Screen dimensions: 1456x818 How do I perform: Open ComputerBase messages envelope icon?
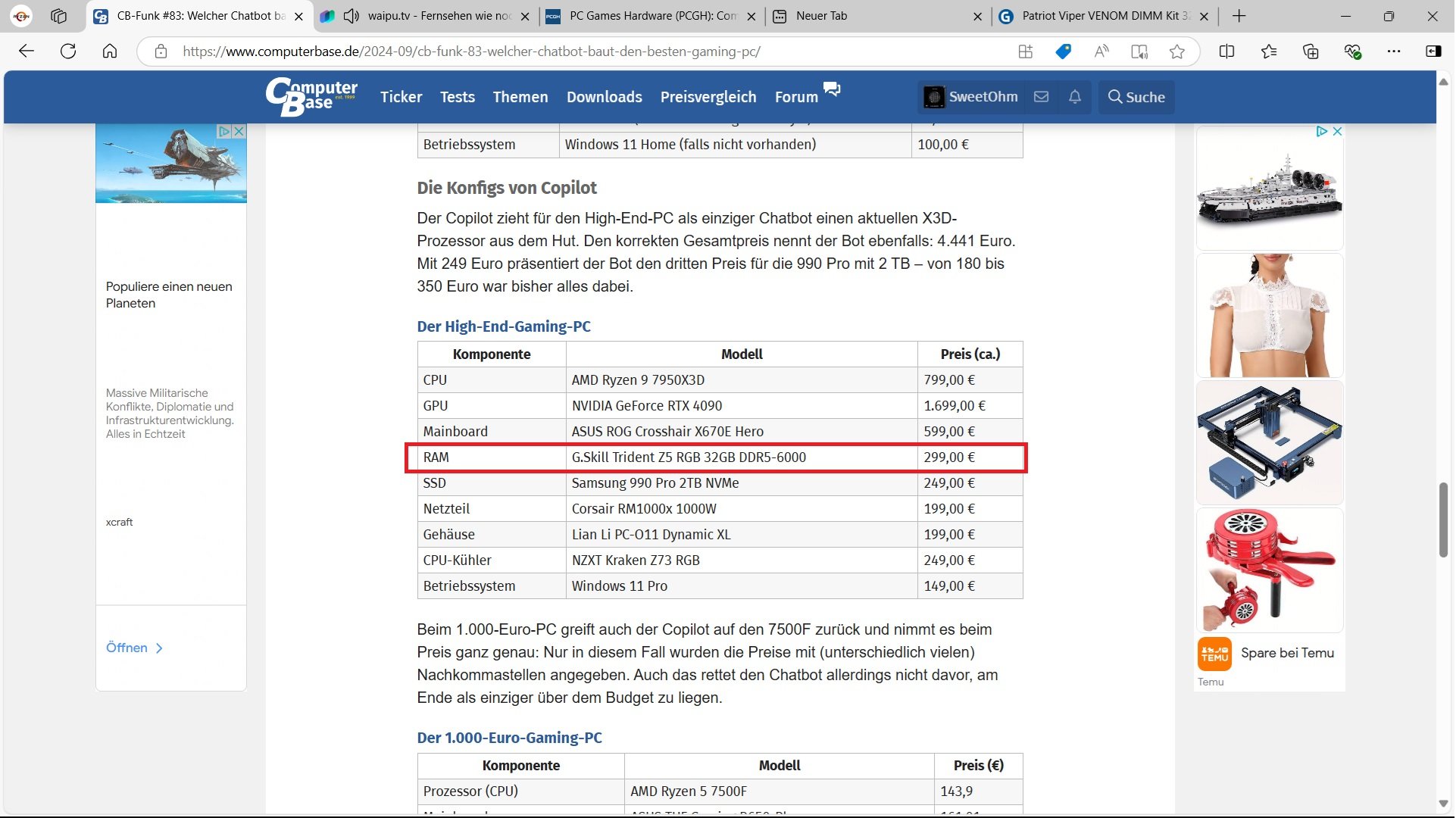(1041, 97)
